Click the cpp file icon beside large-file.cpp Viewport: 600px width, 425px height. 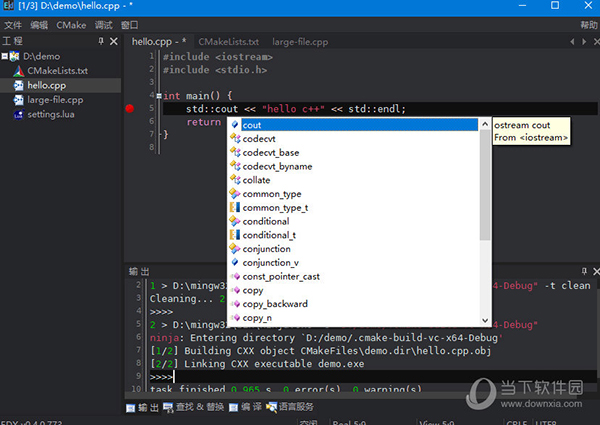pyautogui.click(x=18, y=100)
